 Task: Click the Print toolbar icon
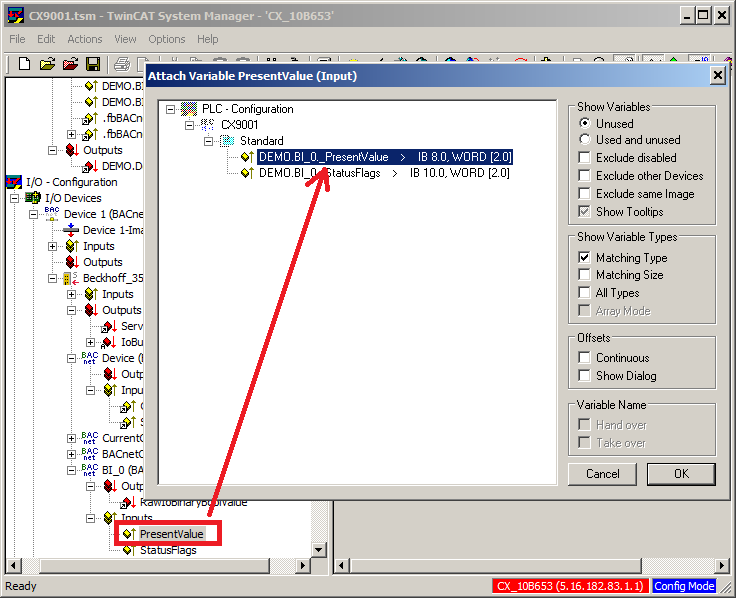pyautogui.click(x=122, y=64)
